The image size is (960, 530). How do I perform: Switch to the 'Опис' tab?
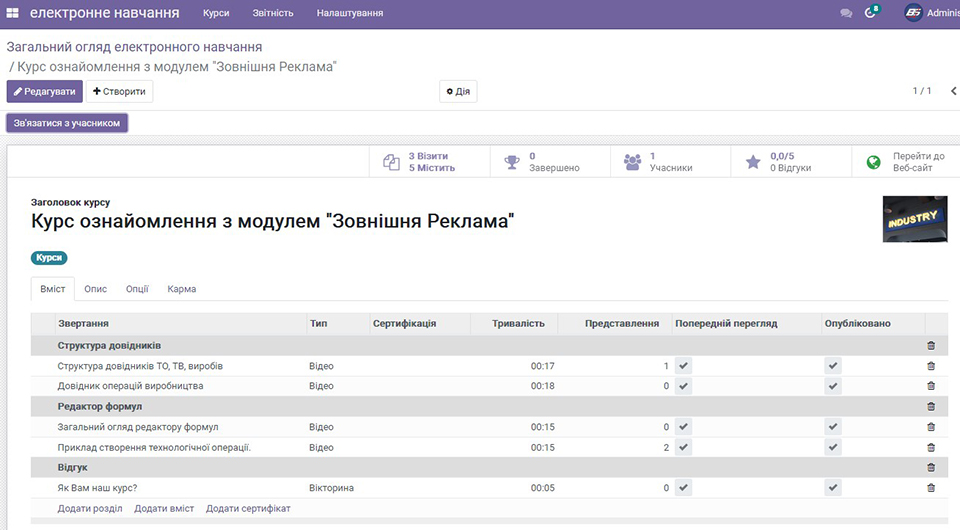[x=95, y=289]
